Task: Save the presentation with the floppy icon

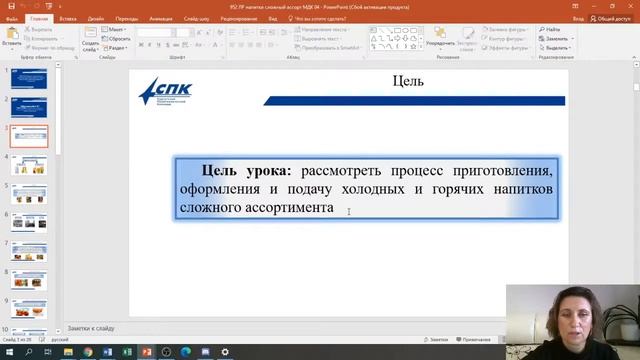Action: pos(11,6)
